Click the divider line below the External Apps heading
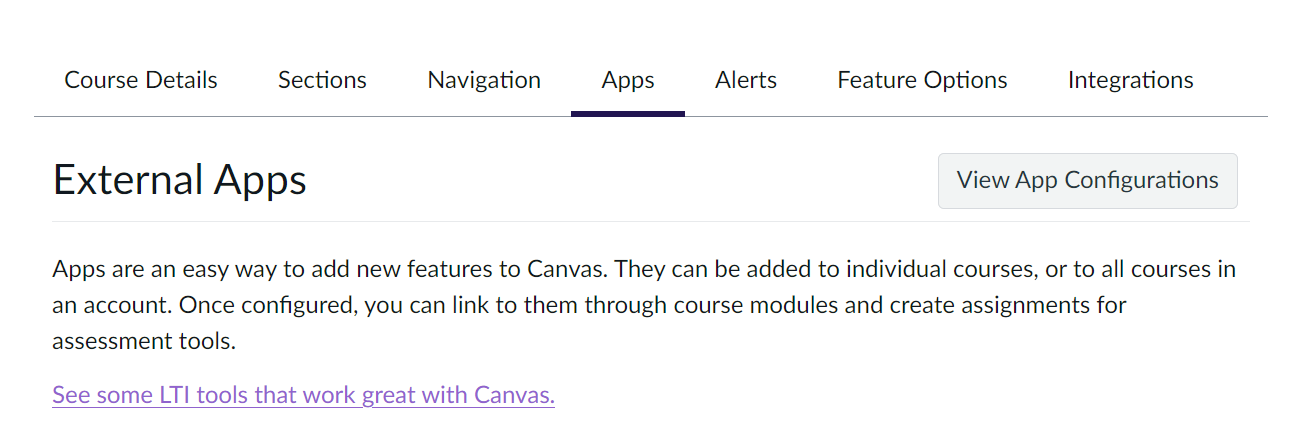This screenshot has width=1308, height=433. tap(650, 221)
